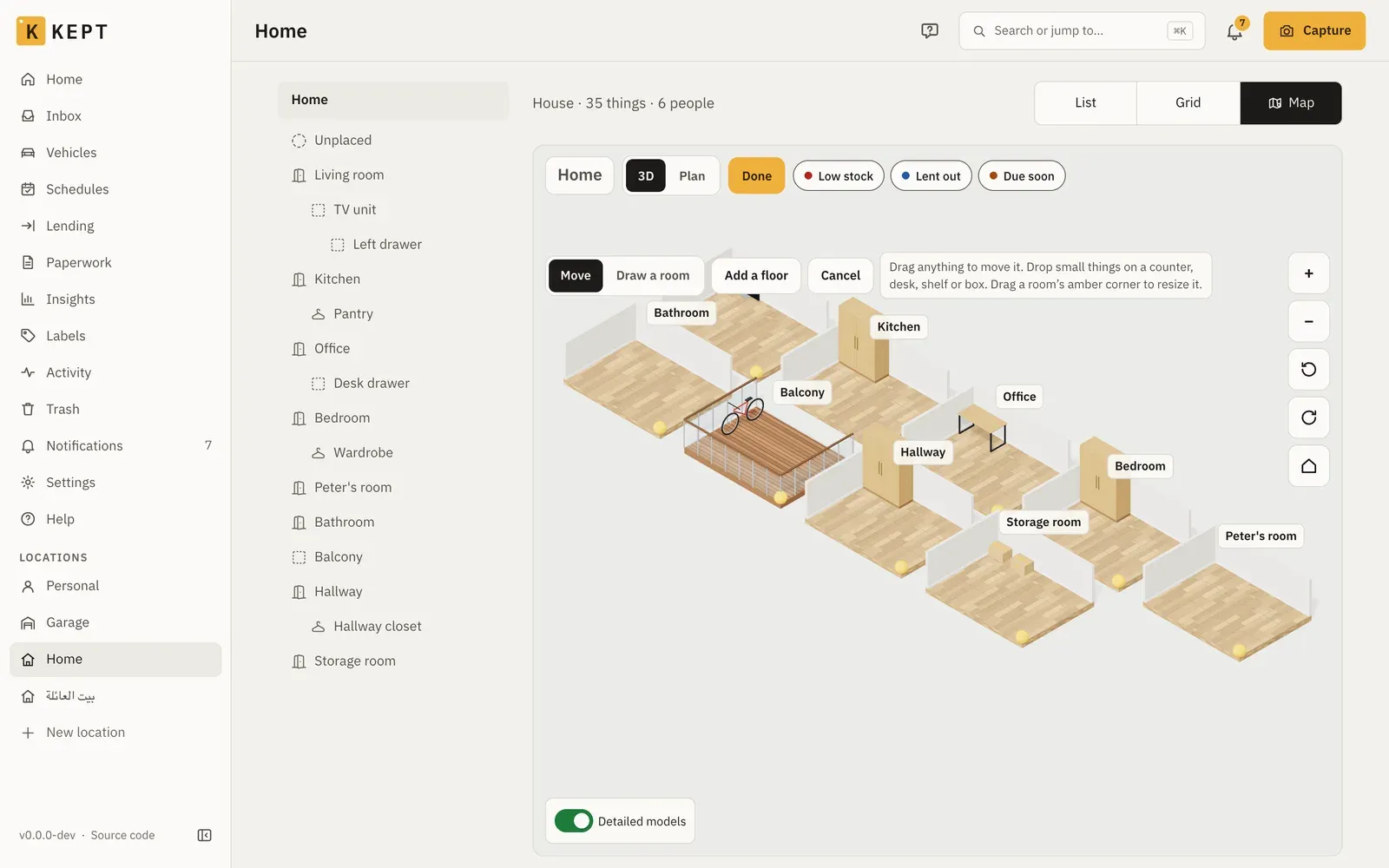Select Storage room in the tree
1389x868 pixels.
click(x=393, y=661)
